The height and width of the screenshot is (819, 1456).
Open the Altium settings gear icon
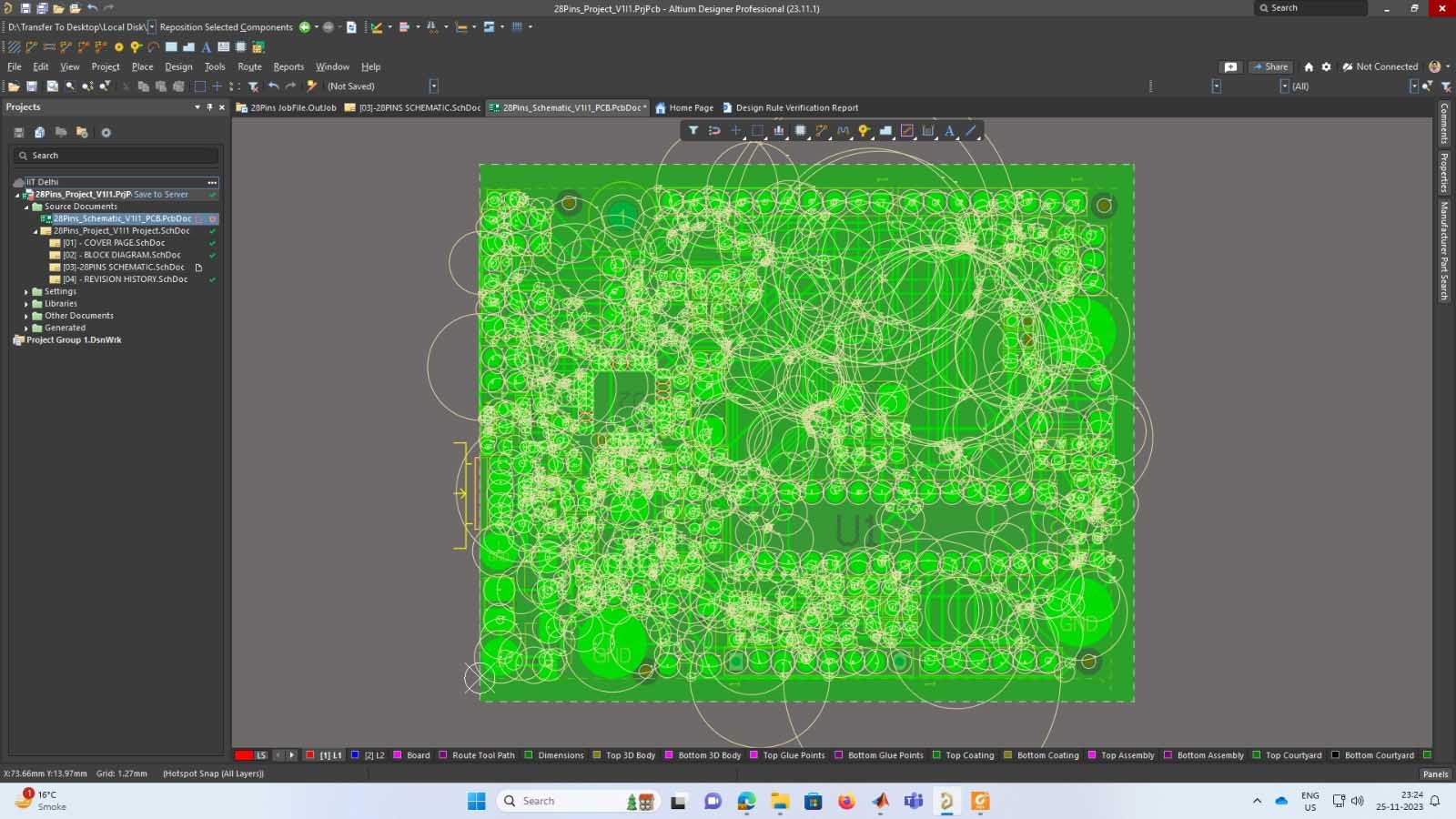(1326, 66)
